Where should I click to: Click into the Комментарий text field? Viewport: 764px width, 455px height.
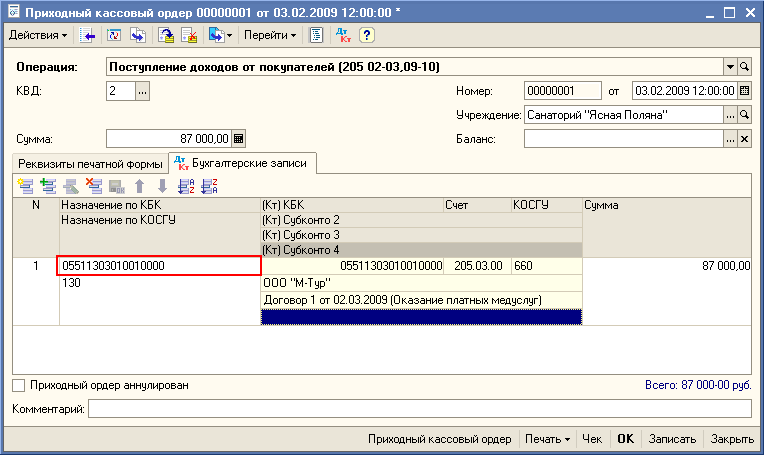coord(418,409)
